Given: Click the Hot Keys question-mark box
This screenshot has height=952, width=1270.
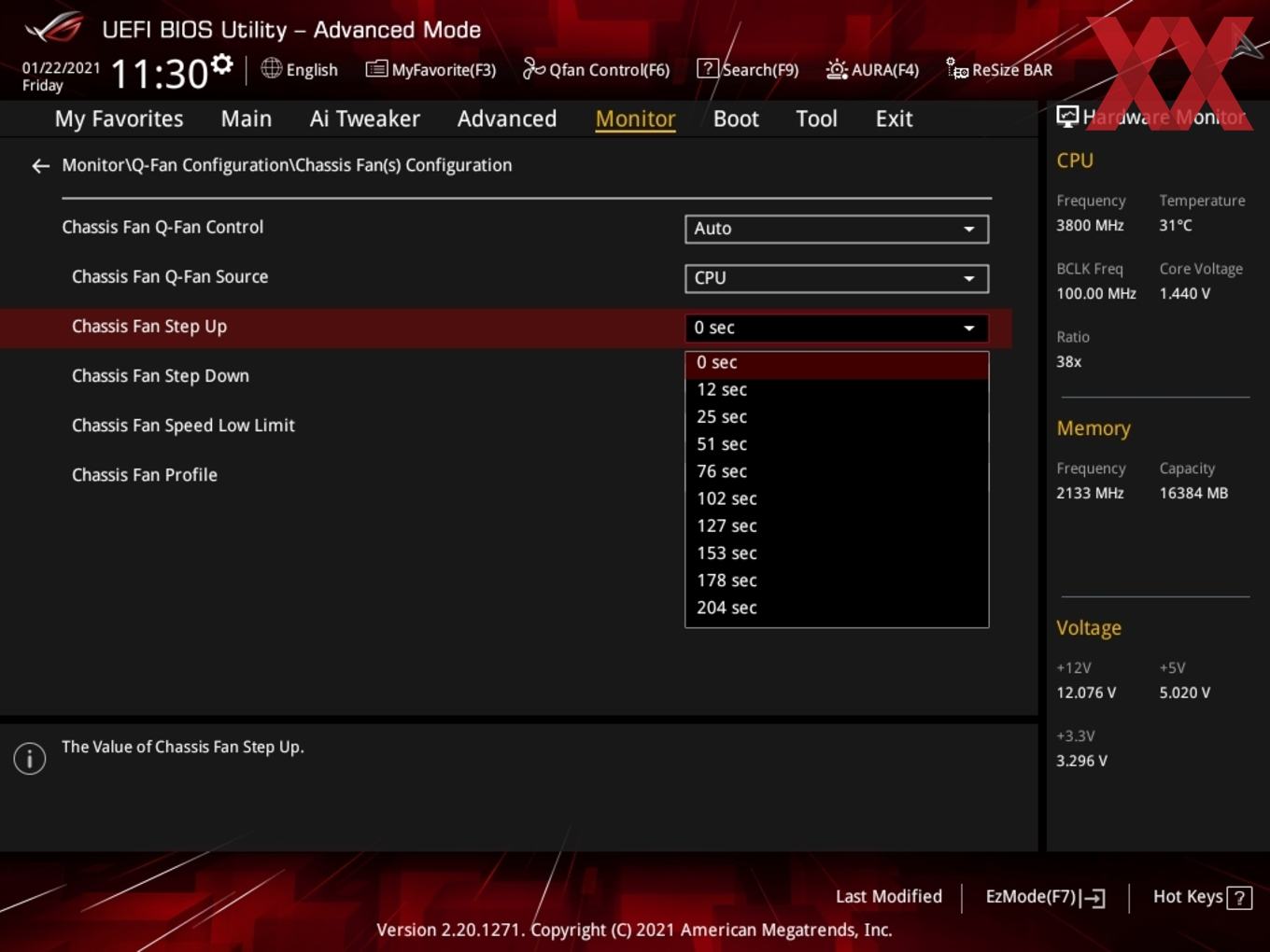Looking at the screenshot, I should [x=1239, y=898].
